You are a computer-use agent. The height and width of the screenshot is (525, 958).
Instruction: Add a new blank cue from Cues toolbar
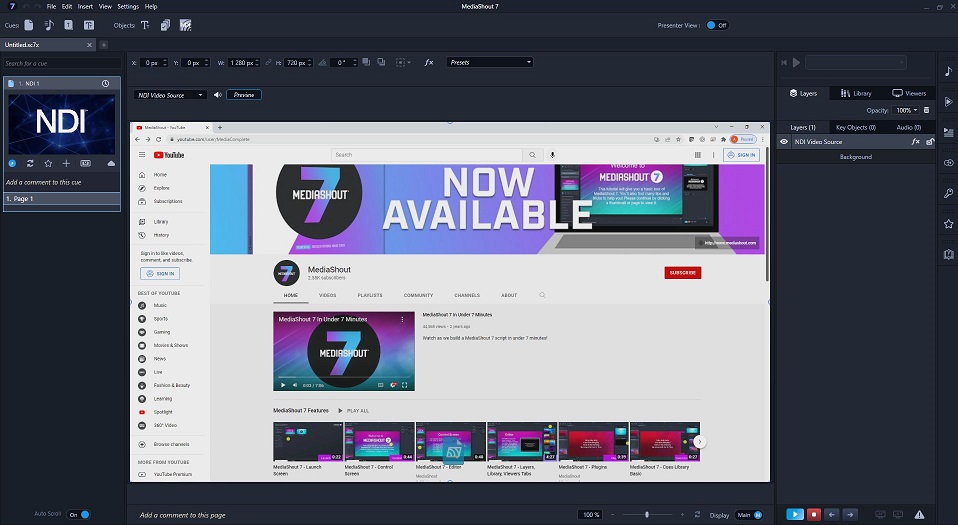tap(29, 25)
